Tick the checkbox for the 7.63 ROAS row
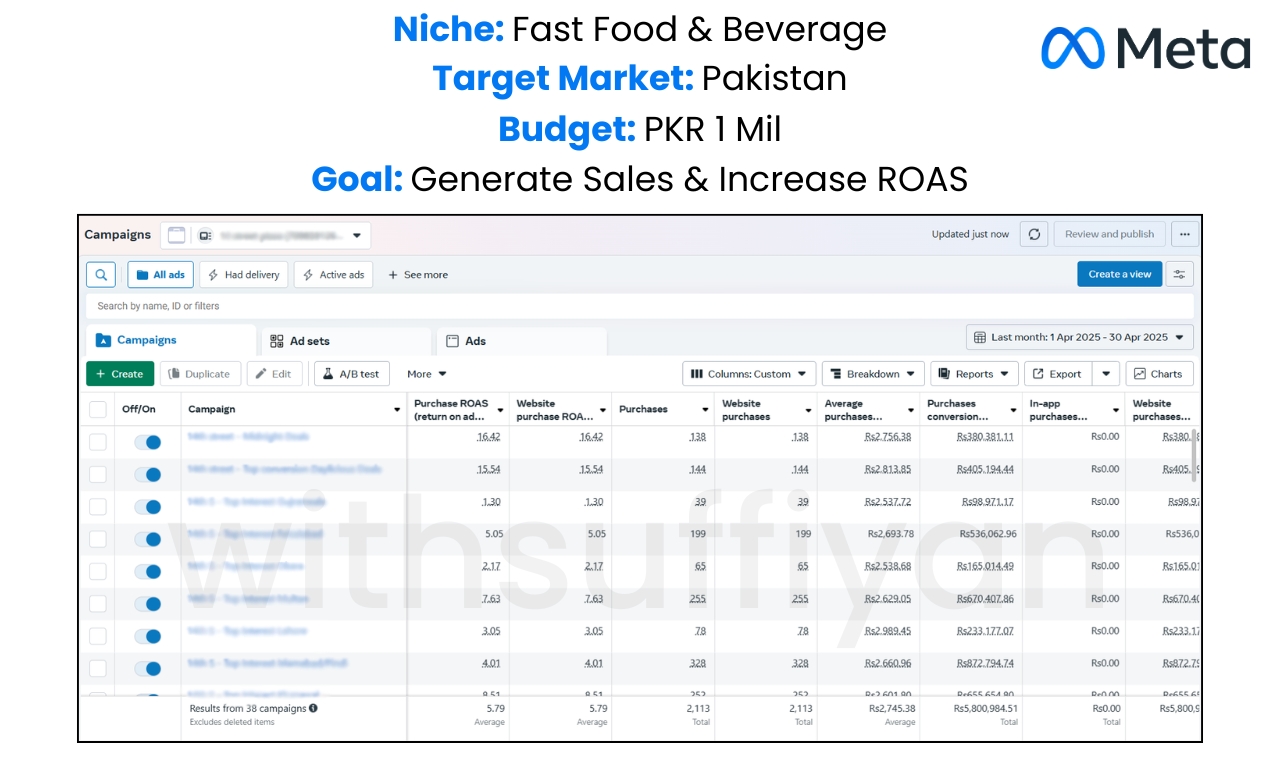The image size is (1280, 769). (98, 604)
